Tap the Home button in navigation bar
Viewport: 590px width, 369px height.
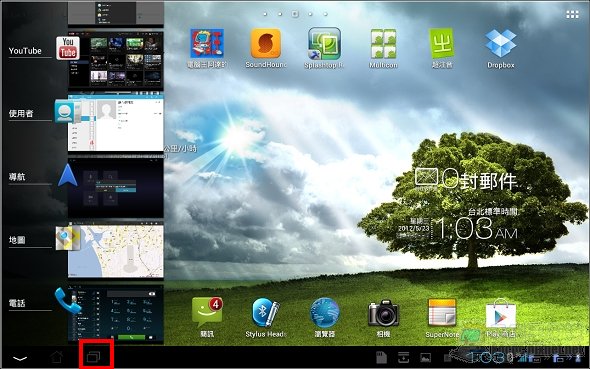(x=56, y=357)
